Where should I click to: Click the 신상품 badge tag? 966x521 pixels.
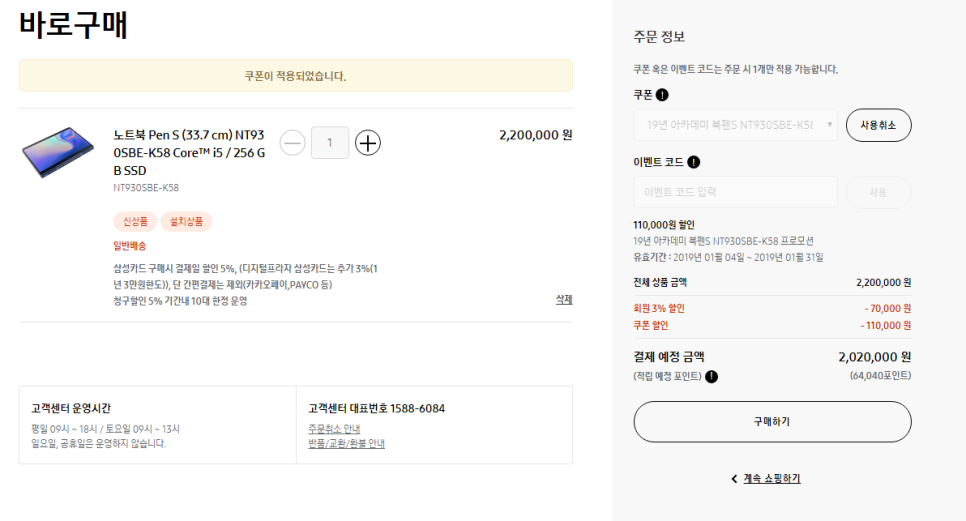pos(135,222)
